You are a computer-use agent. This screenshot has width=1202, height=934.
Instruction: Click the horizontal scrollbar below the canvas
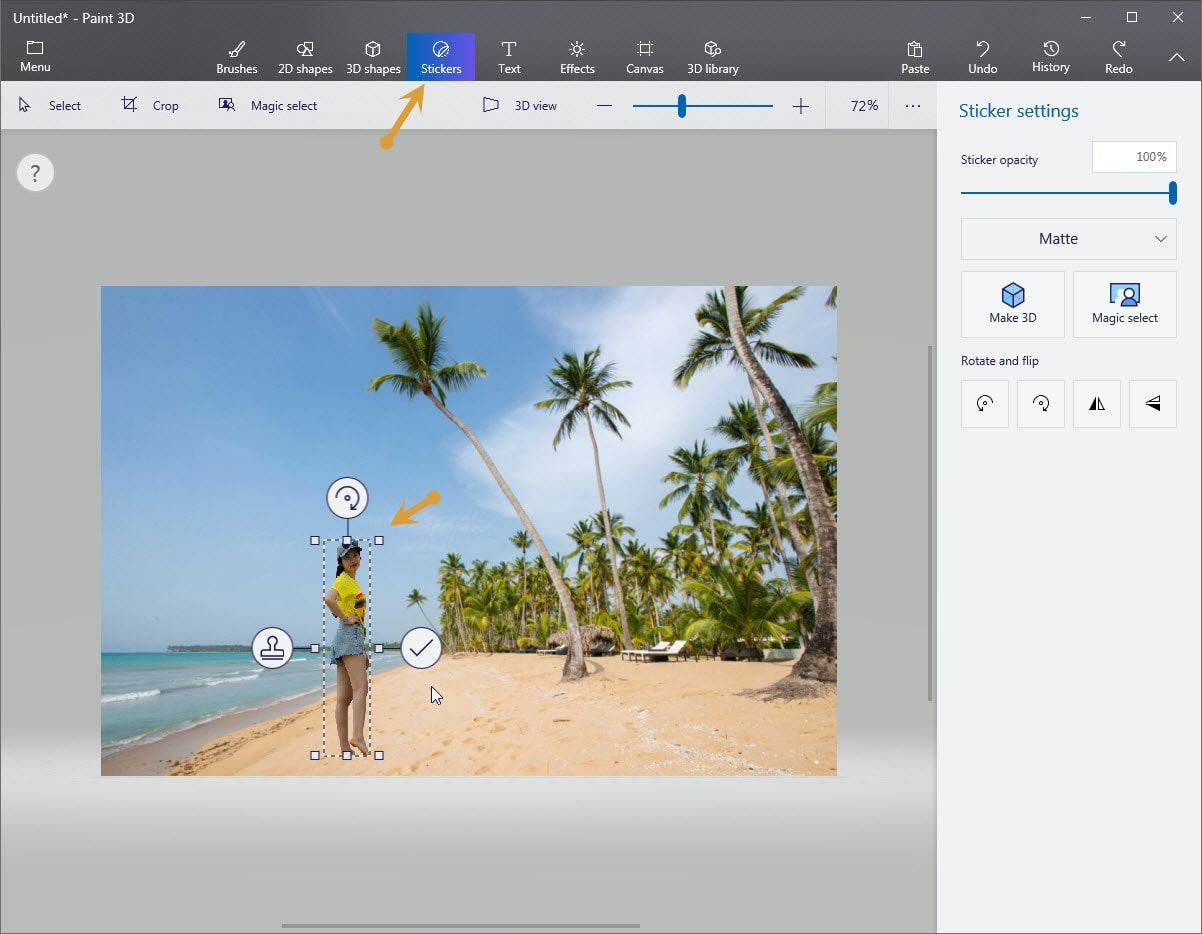coord(461,926)
